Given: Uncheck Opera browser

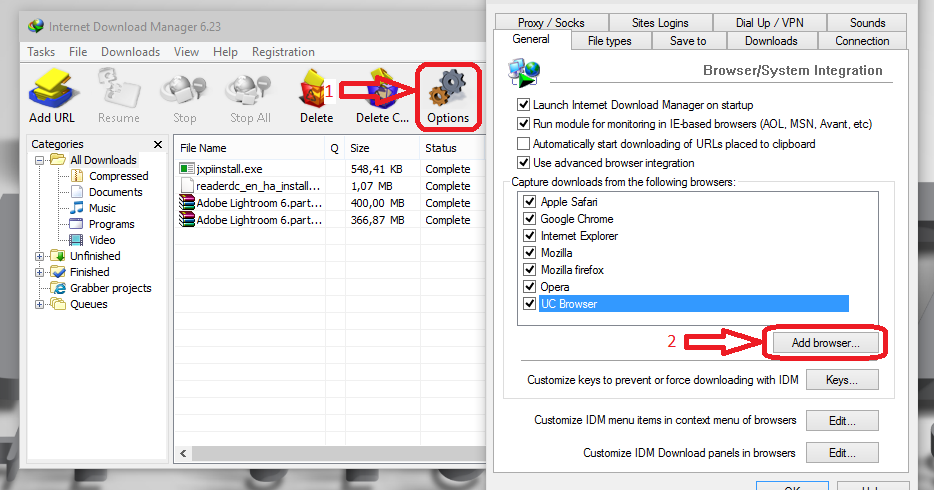Looking at the screenshot, I should click(530, 286).
